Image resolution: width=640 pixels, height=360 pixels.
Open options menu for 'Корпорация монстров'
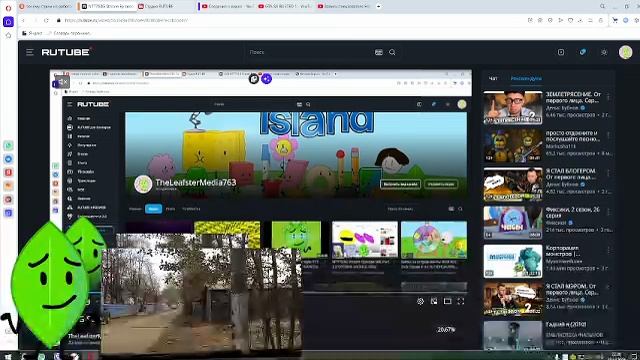click(608, 251)
